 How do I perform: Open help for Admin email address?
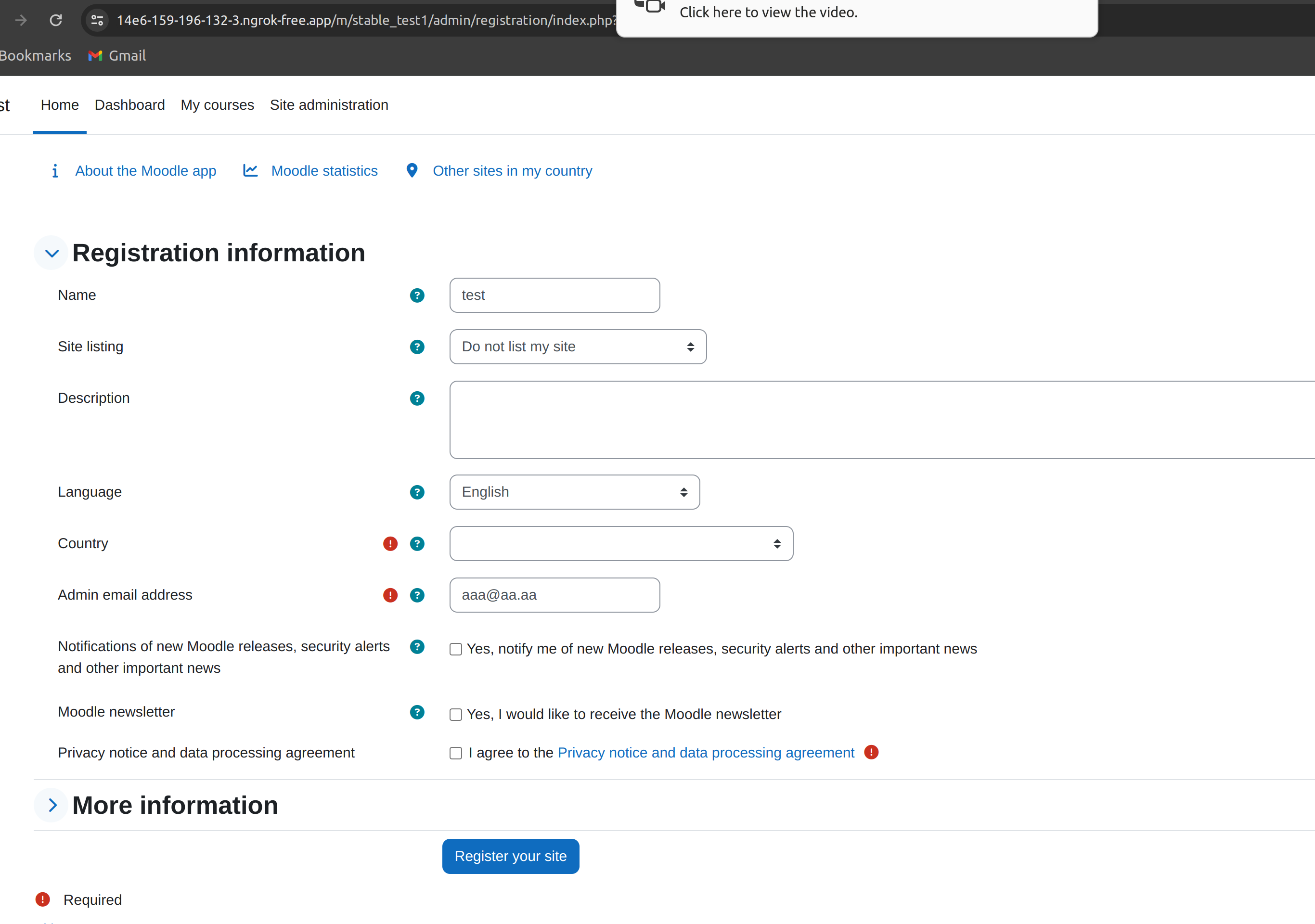click(417, 595)
